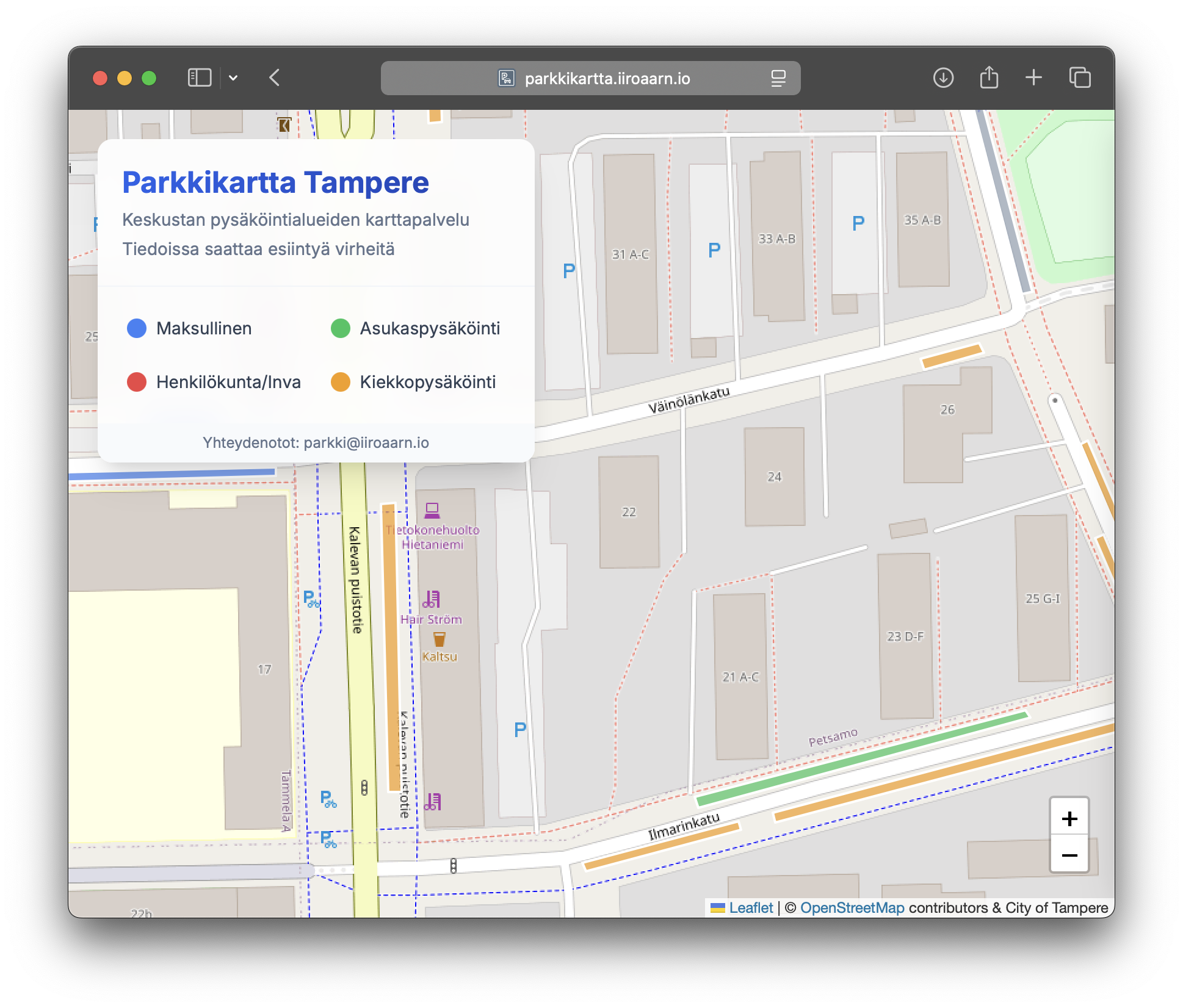1183x1008 pixels.
Task: Click the Reader view icon in address bar
Action: tap(778, 78)
